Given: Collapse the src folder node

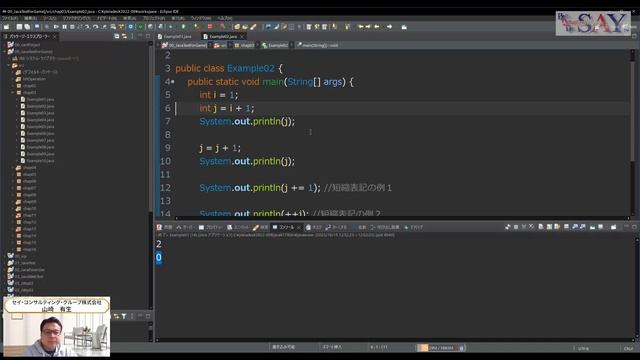Looking at the screenshot, I should click(x=9, y=65).
